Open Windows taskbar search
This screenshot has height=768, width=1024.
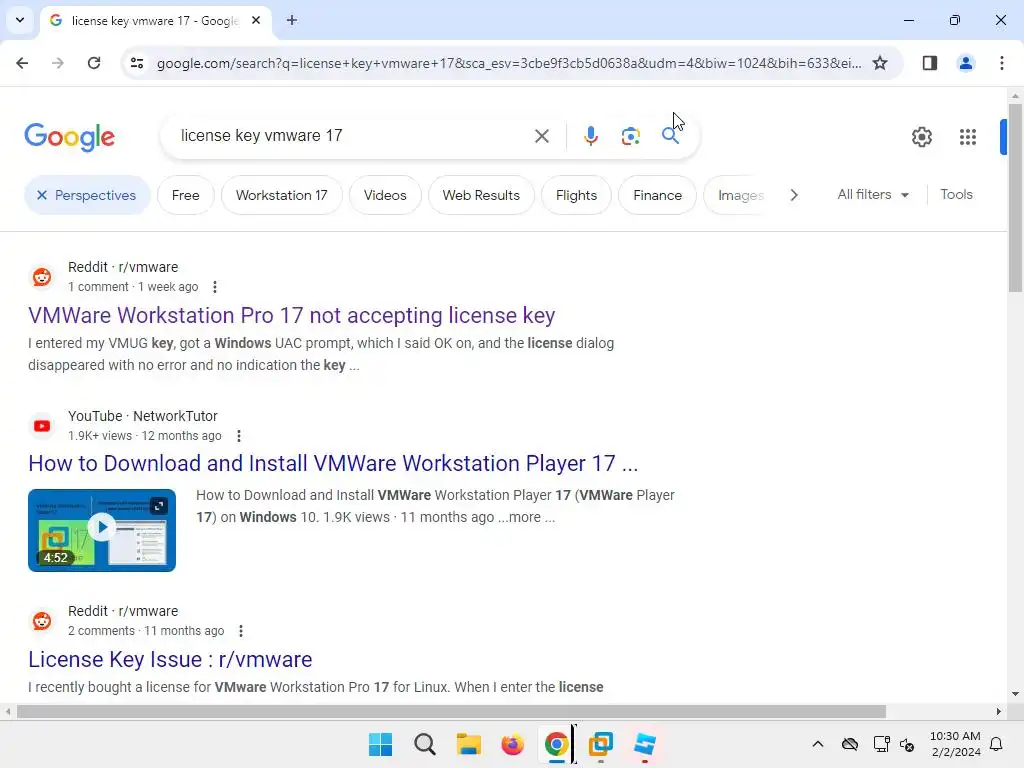(x=424, y=744)
